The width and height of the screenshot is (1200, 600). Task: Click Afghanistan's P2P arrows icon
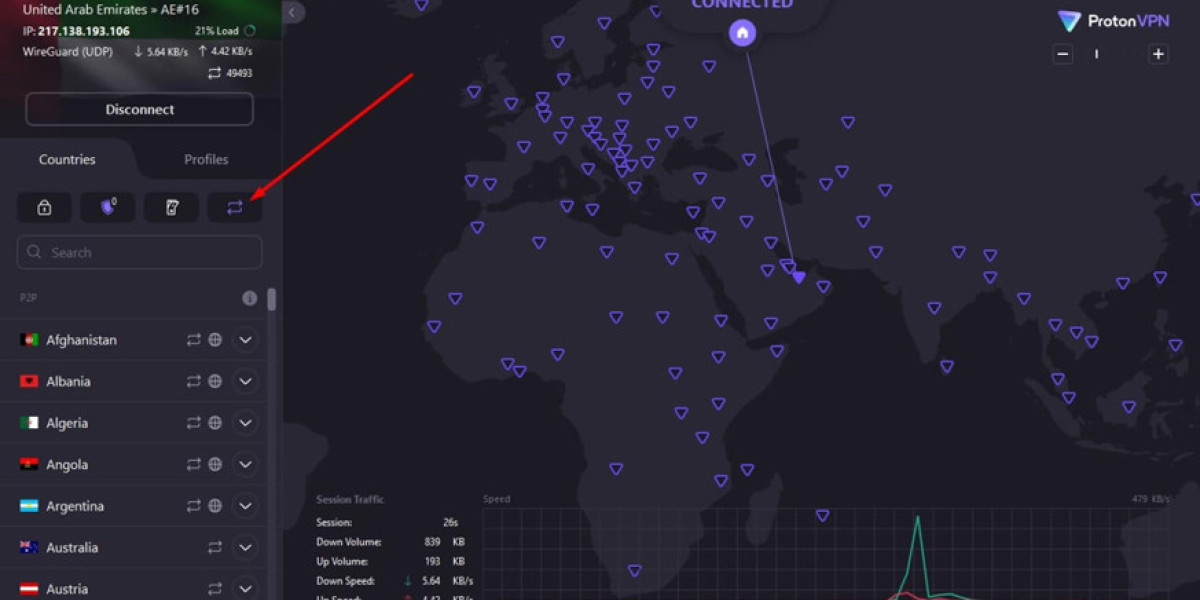[x=194, y=340]
